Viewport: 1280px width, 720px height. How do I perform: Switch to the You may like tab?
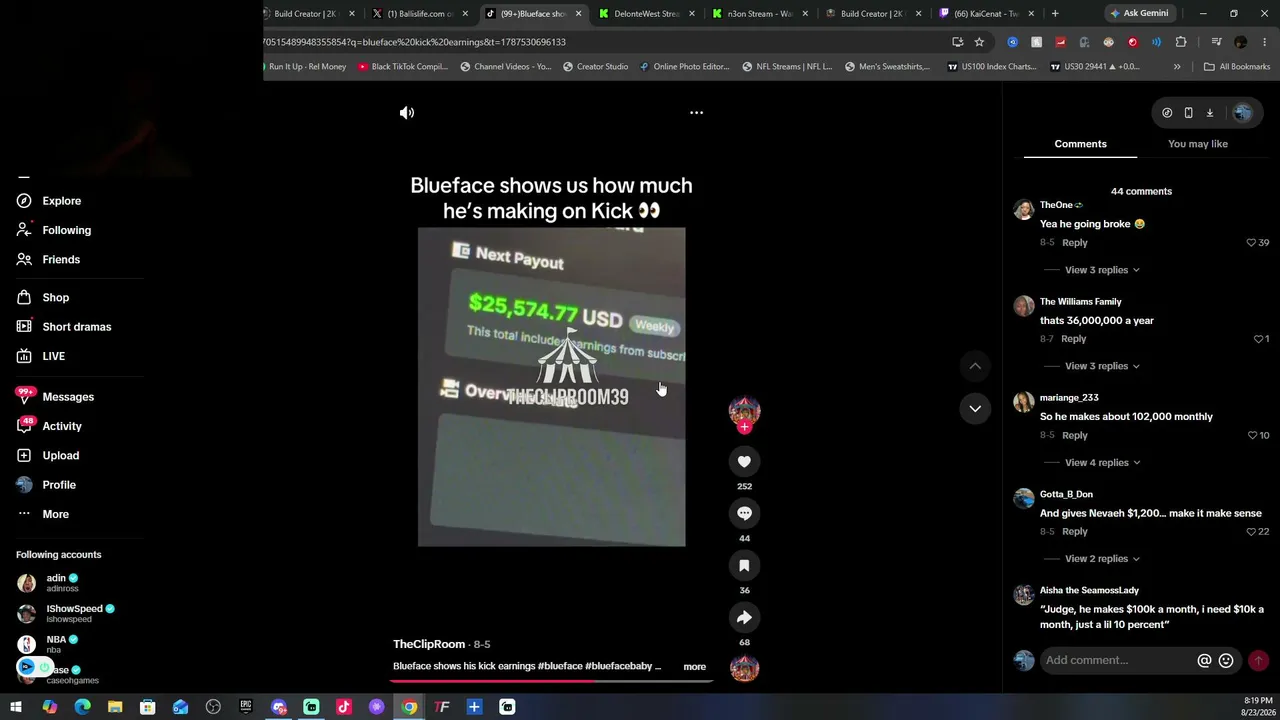click(x=1198, y=144)
